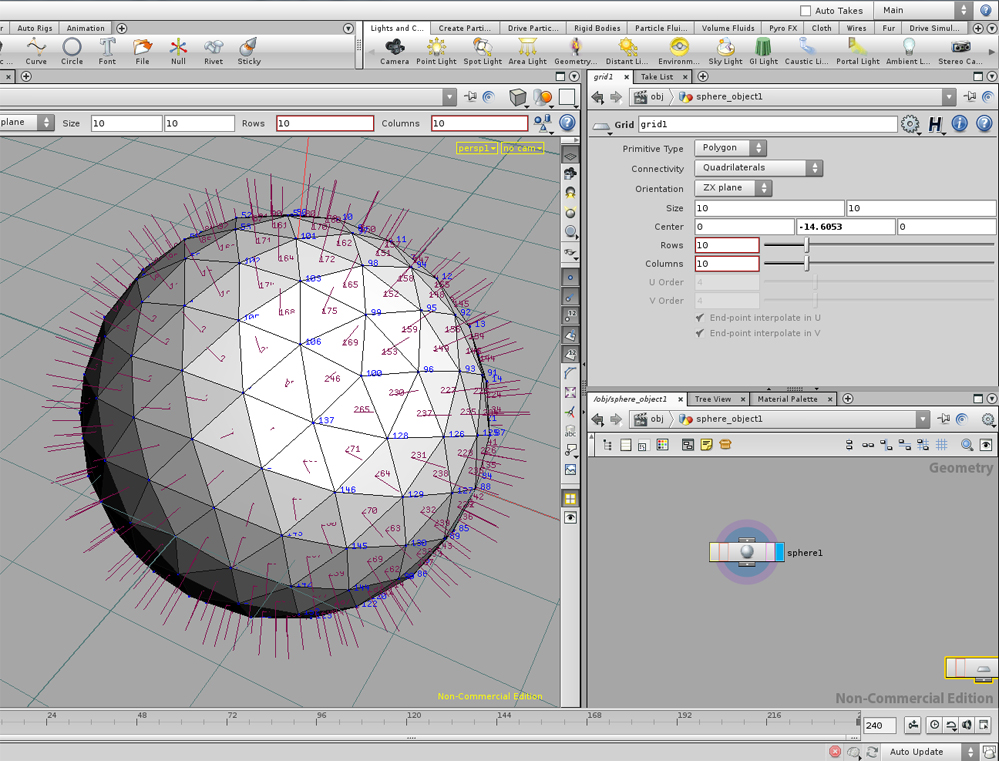Edit the Center Y value field
The image size is (999, 761).
[x=845, y=227]
